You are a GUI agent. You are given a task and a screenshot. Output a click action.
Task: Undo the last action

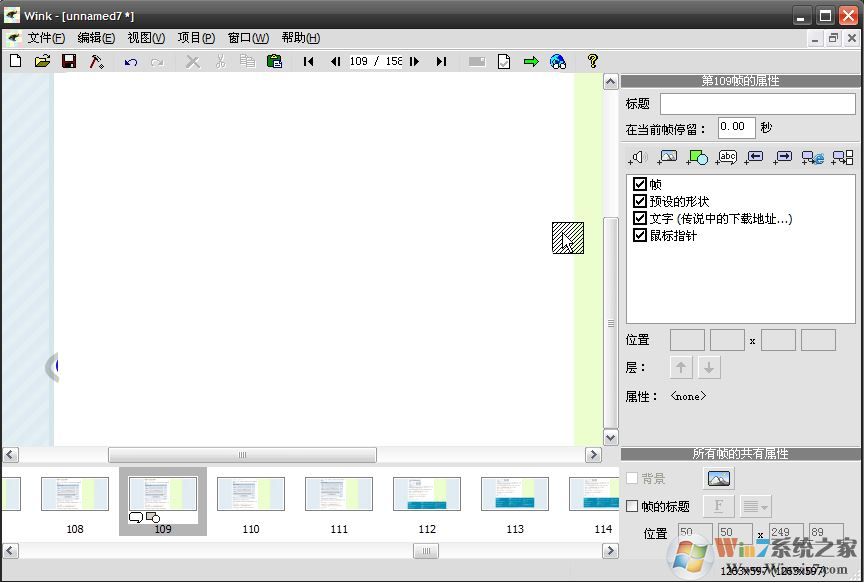129,61
